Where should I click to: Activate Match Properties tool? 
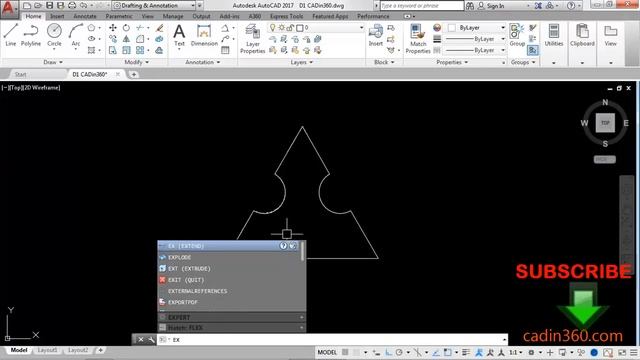tap(418, 39)
